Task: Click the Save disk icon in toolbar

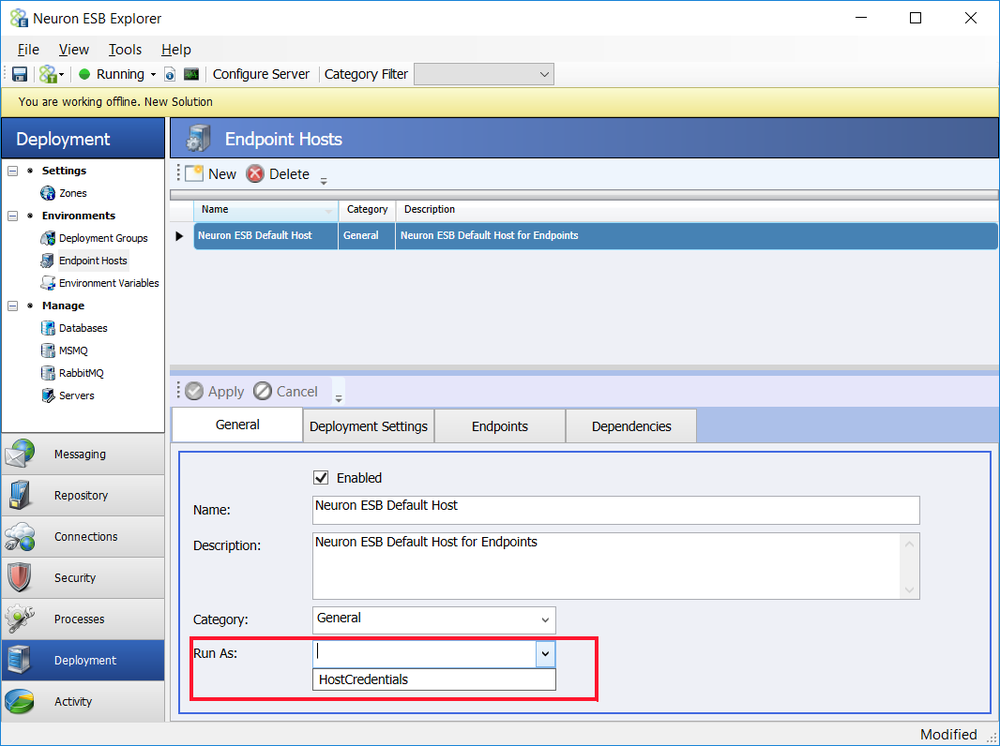Action: (x=20, y=74)
